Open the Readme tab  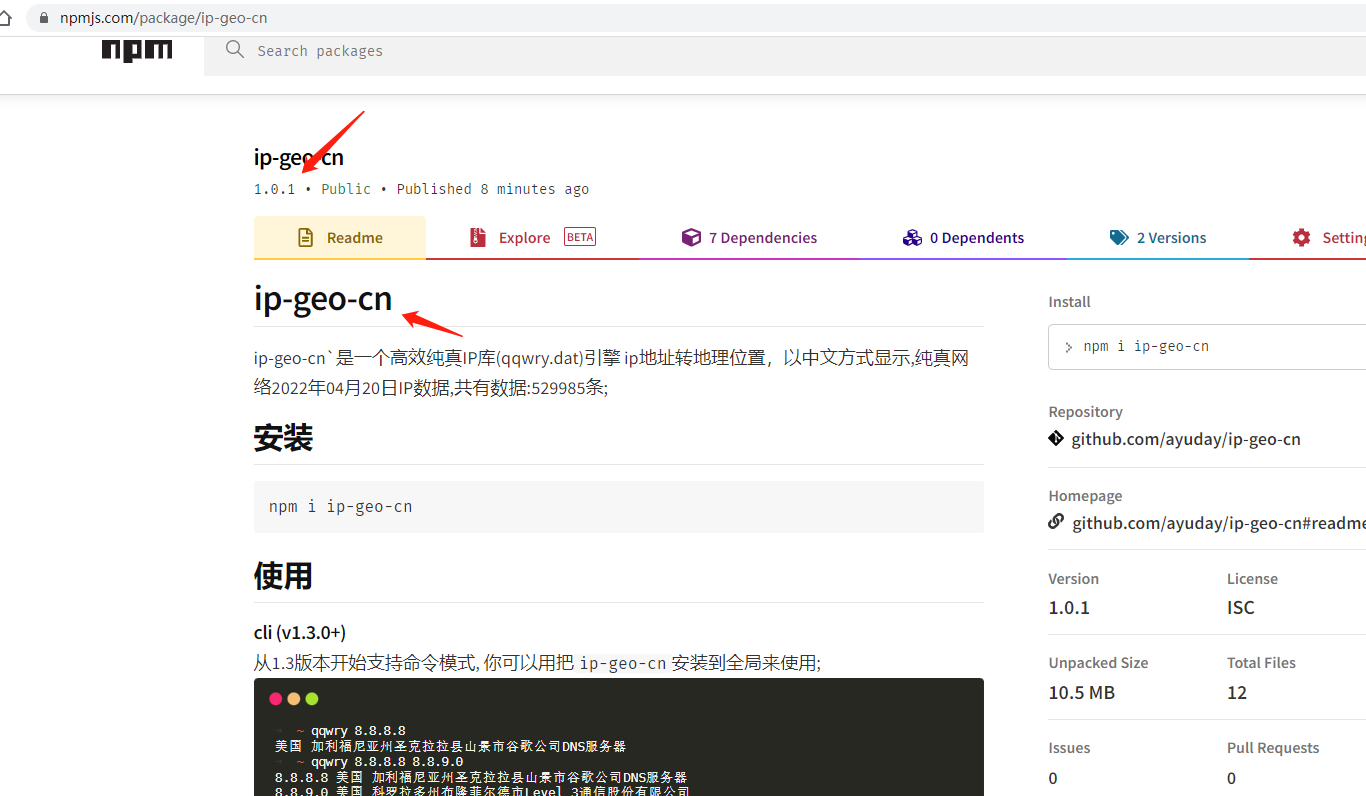(x=340, y=238)
